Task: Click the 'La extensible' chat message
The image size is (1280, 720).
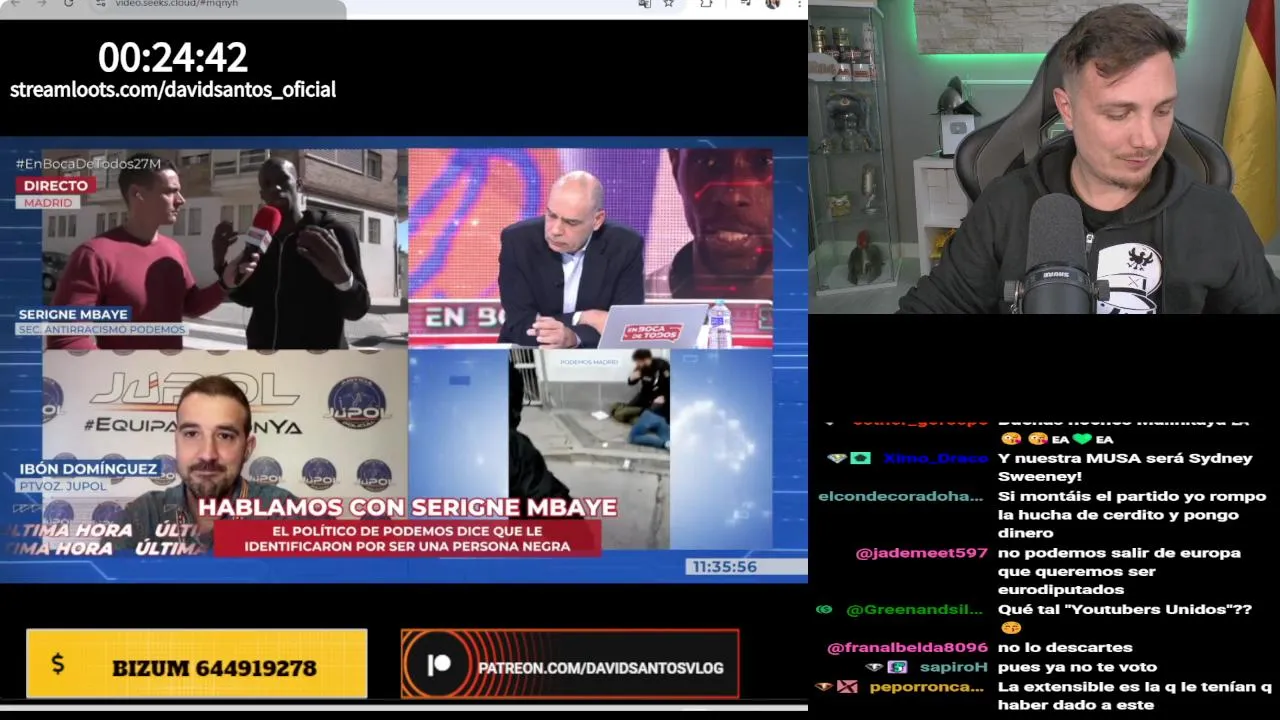Action: pos(1135,696)
